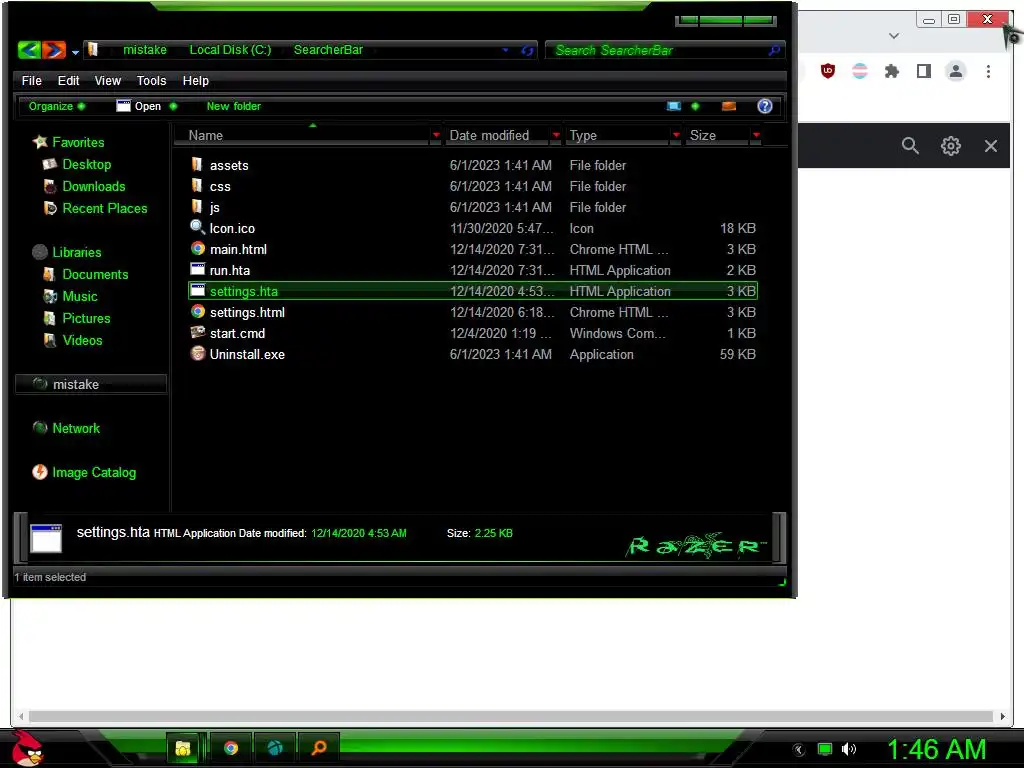Select the settings.hta file row
The height and width of the screenshot is (768, 1024).
tap(473, 291)
